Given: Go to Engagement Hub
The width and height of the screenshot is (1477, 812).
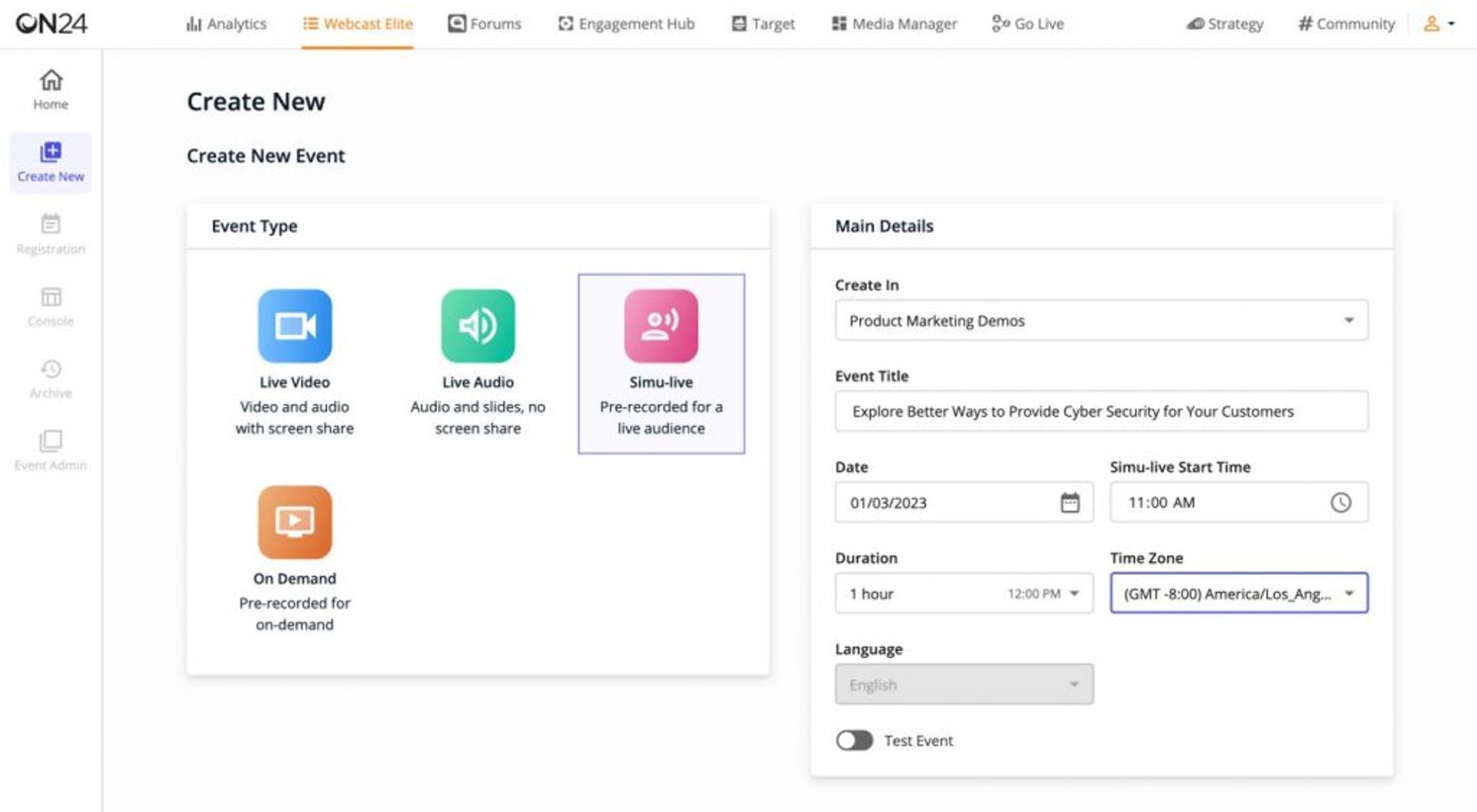Looking at the screenshot, I should click(x=626, y=24).
